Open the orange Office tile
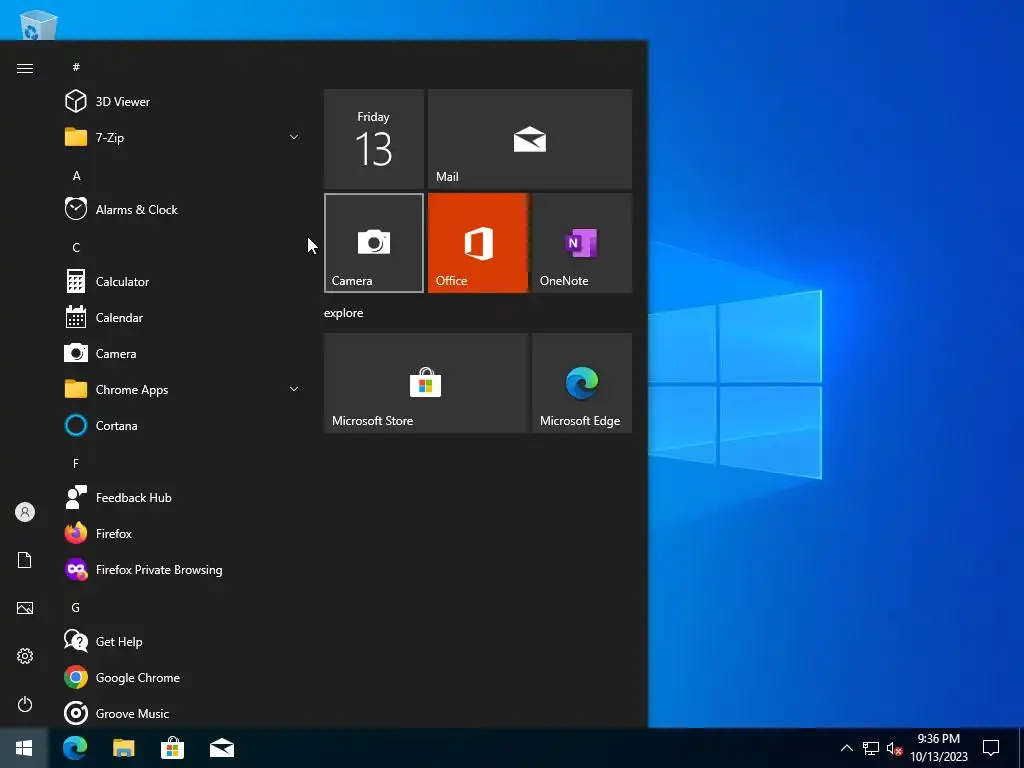 pyautogui.click(x=477, y=243)
